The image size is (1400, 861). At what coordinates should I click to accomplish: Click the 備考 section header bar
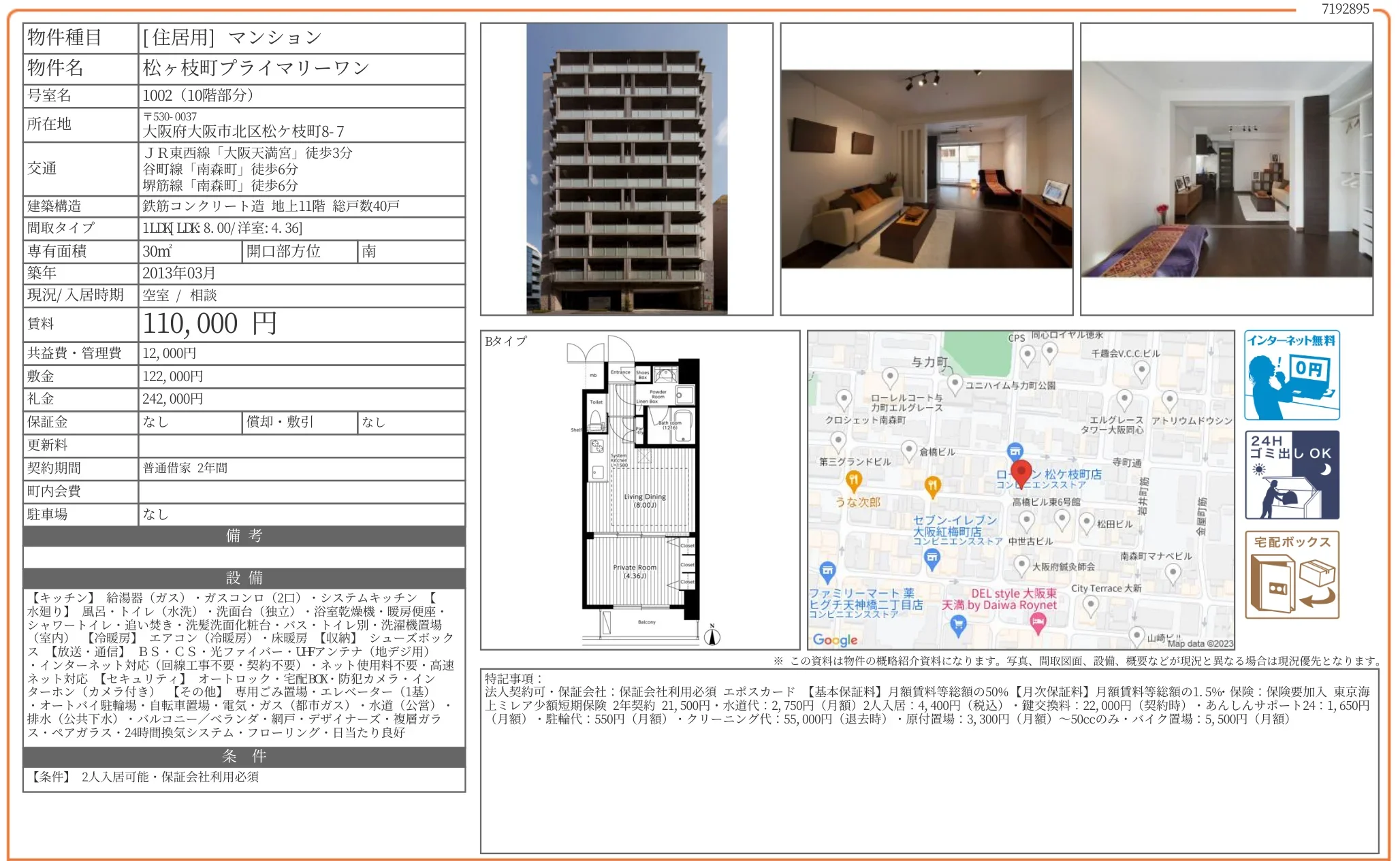(x=244, y=536)
